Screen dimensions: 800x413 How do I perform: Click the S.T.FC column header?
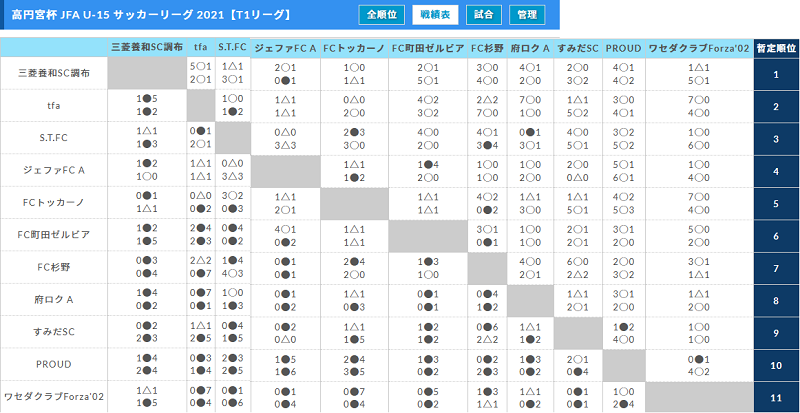click(233, 48)
